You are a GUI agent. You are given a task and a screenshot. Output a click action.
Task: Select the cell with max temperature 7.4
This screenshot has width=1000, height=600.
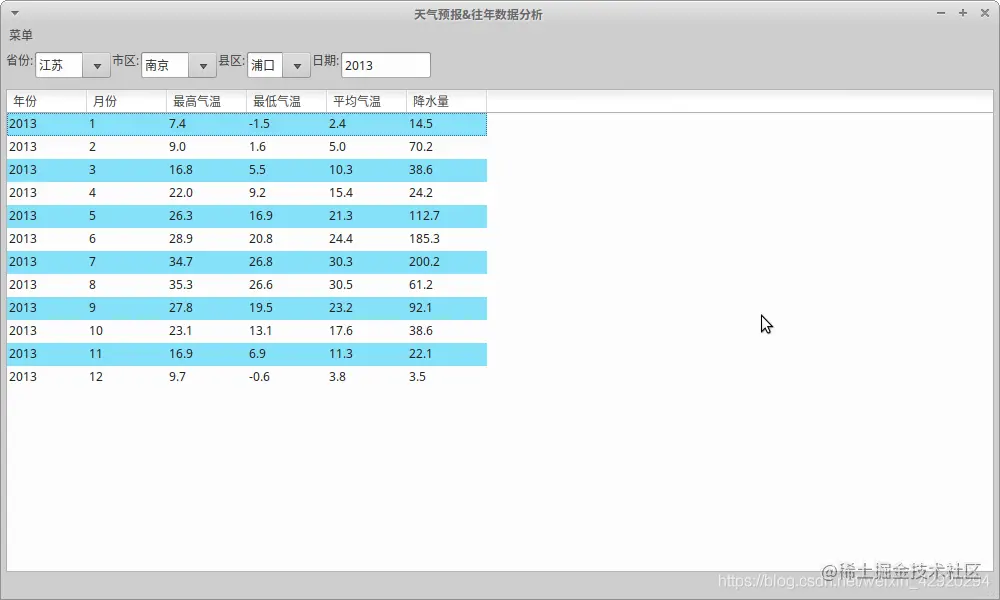pos(177,124)
